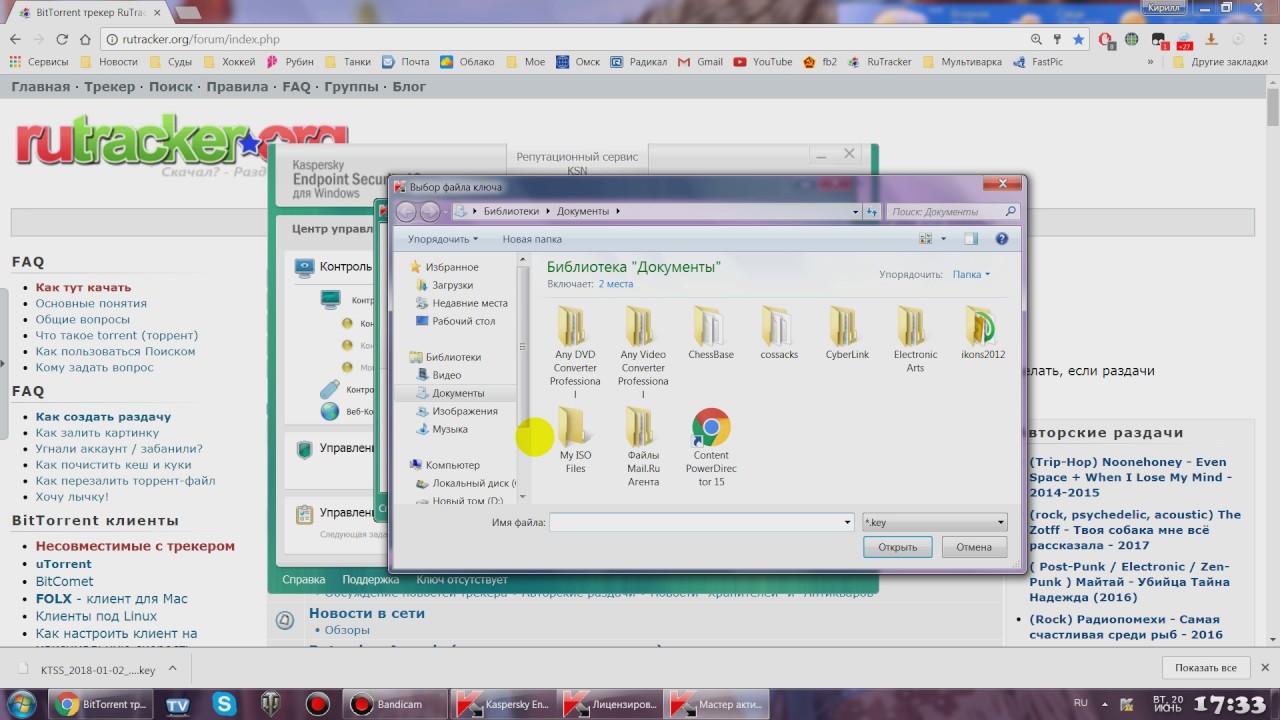Open the Файлы Mail.Ru Агента folder
This screenshot has height=720, width=1280.
pos(643,445)
